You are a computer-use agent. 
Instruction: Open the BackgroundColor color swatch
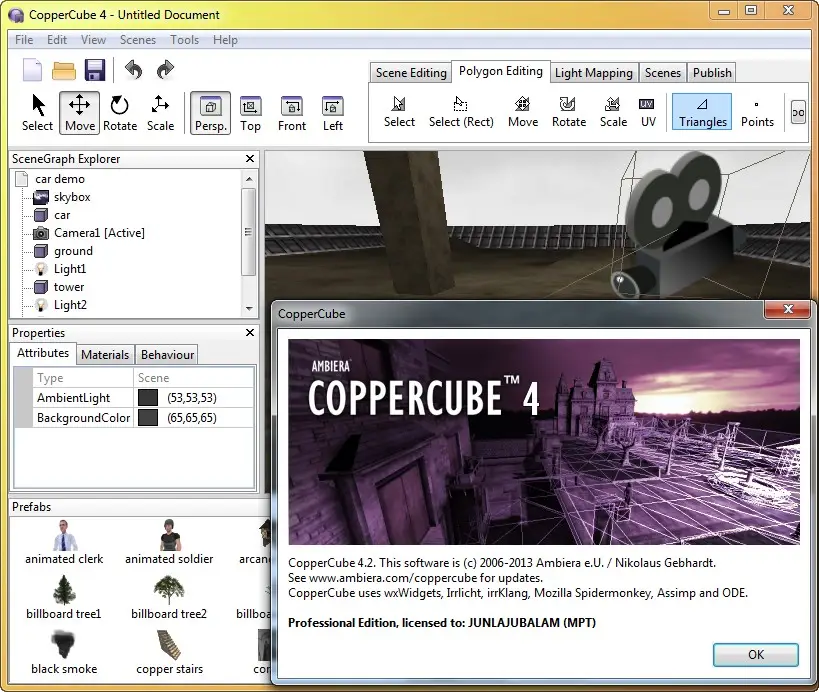(x=148, y=417)
